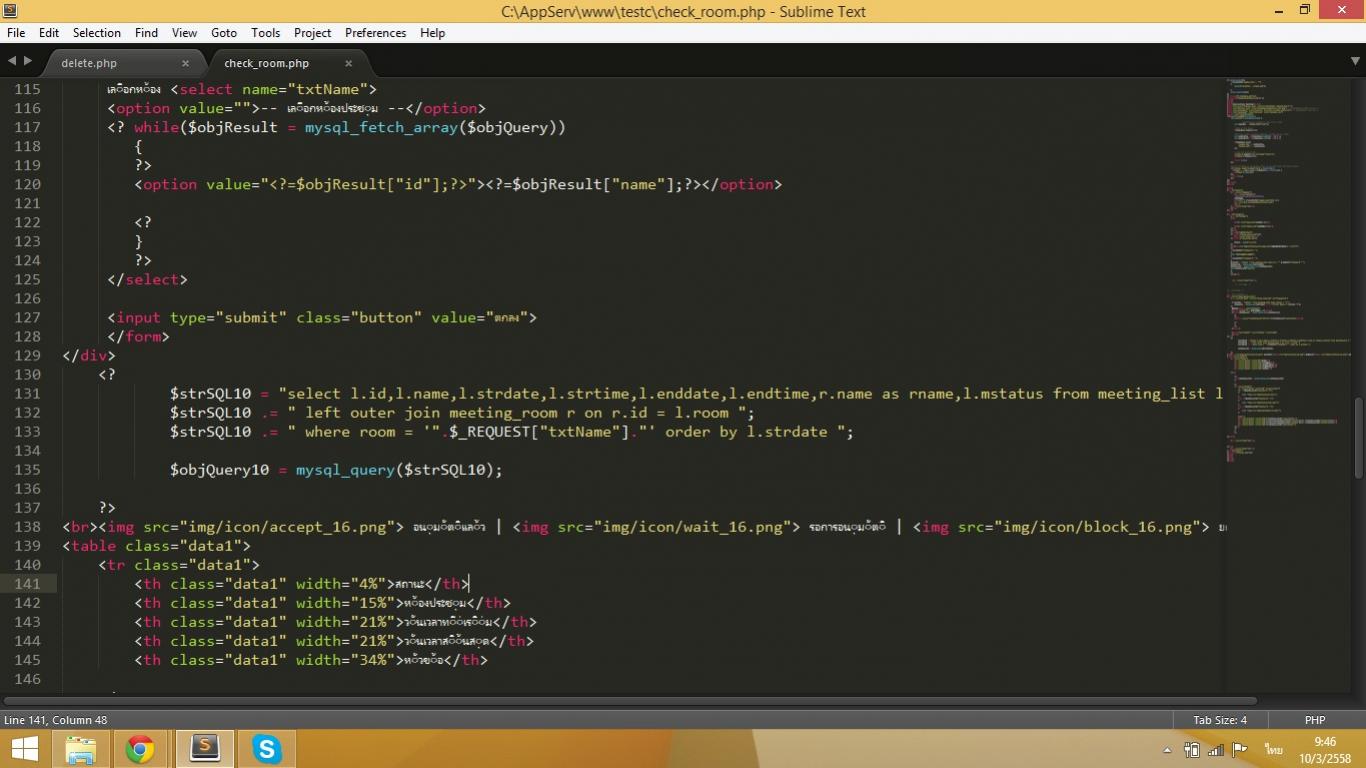Open the Tools menu
Image resolution: width=1366 pixels, height=768 pixels.
pos(266,33)
